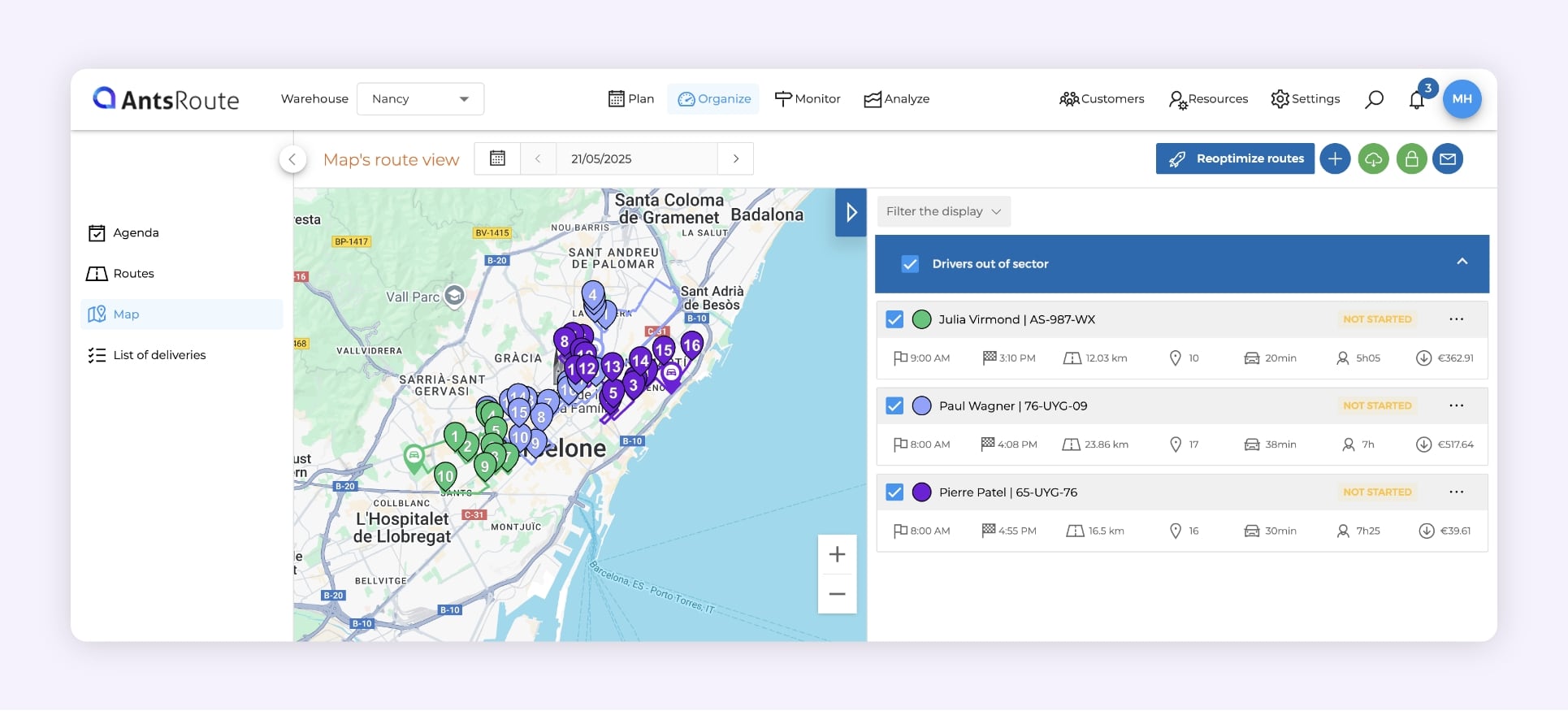This screenshot has width=1568, height=711.
Task: Switch to the Monitor tab
Action: click(x=808, y=99)
